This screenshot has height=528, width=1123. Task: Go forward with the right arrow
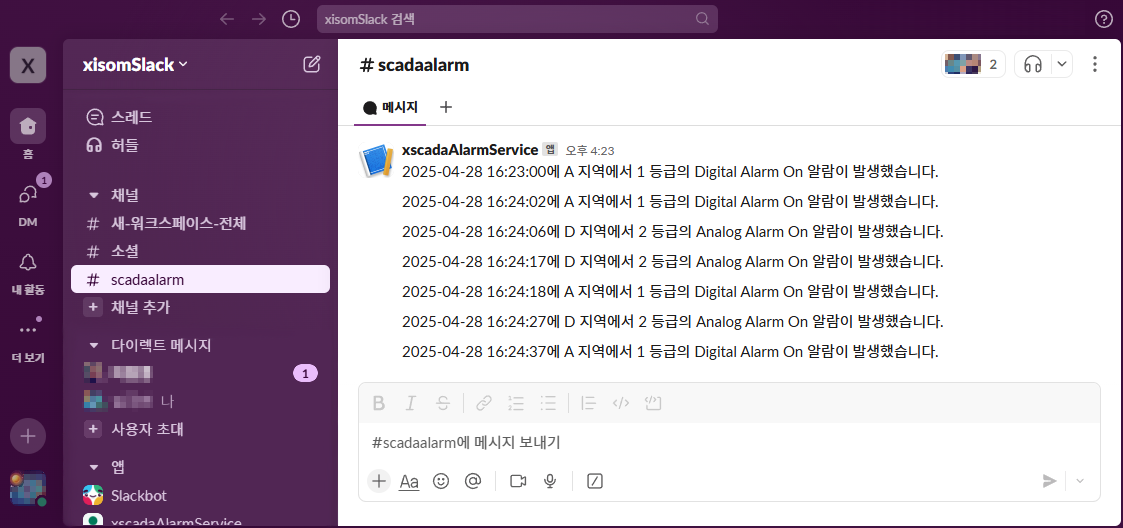[259, 19]
